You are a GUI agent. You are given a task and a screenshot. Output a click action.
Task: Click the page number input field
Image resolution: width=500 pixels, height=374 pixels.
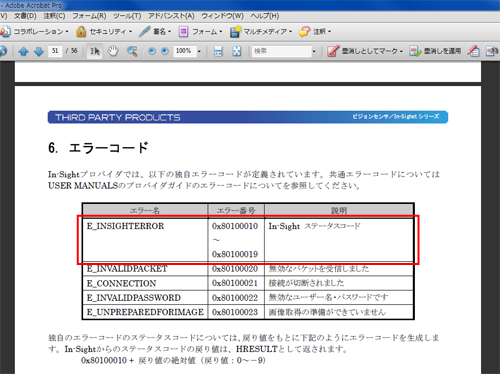(55, 51)
